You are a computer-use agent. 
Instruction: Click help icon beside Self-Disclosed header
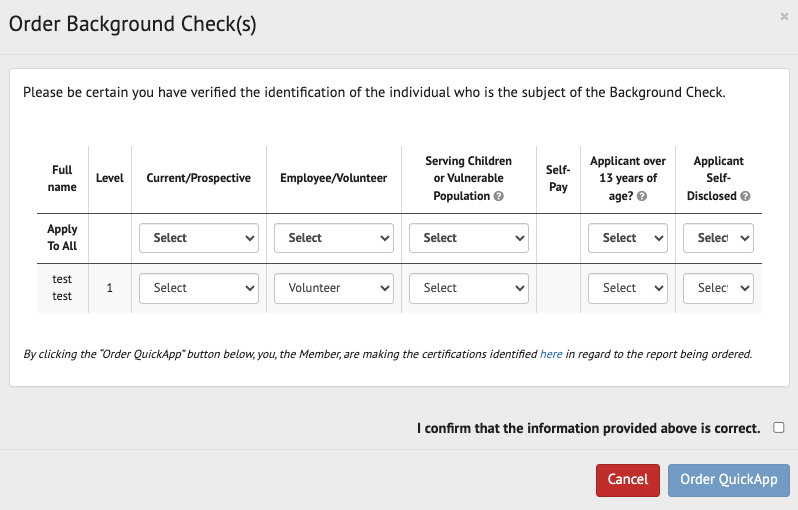(745, 197)
